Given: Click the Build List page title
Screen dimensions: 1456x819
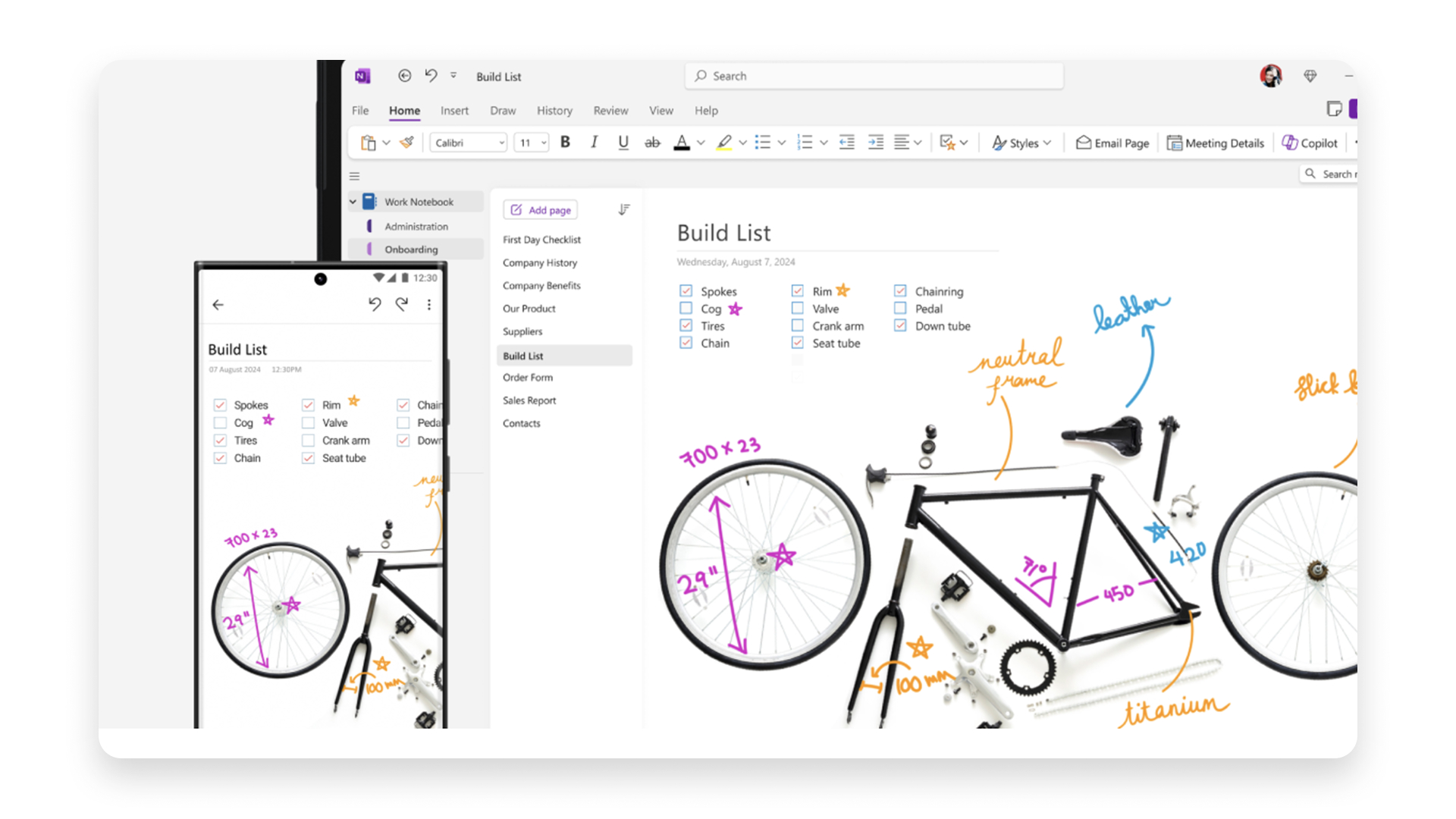Looking at the screenshot, I should [723, 233].
